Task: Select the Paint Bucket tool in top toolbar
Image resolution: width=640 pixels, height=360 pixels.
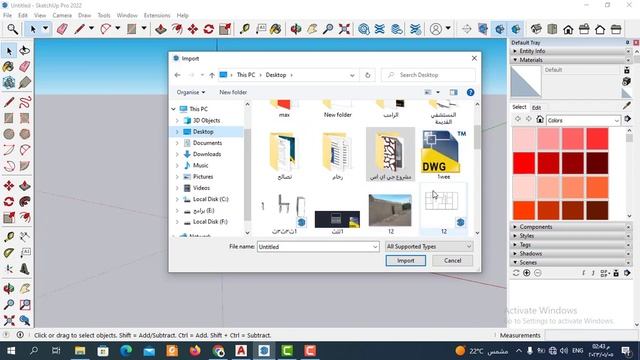Action: pos(276,29)
